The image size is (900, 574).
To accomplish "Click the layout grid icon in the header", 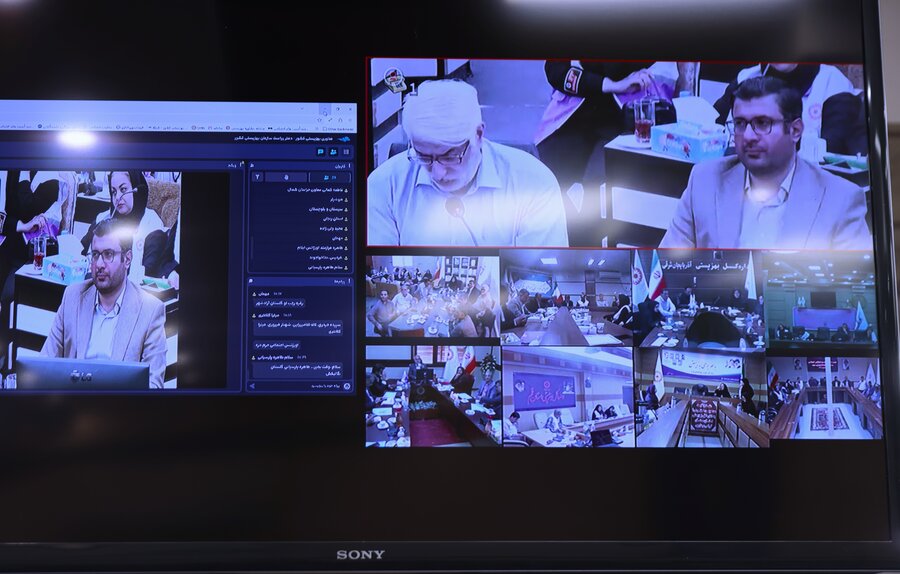I will tap(347, 152).
